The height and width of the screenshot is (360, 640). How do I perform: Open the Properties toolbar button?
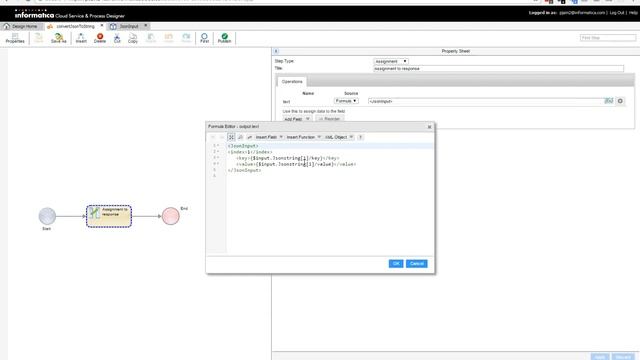click(x=15, y=38)
